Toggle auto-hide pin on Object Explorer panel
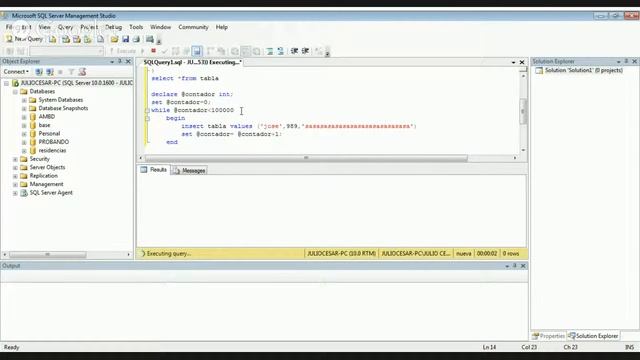Image resolution: width=640 pixels, height=360 pixels. (120, 61)
